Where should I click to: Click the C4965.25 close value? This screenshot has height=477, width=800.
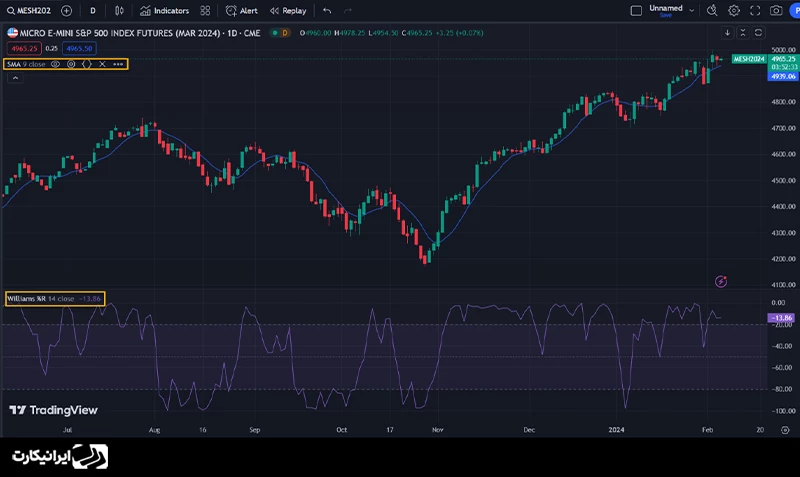[417, 33]
